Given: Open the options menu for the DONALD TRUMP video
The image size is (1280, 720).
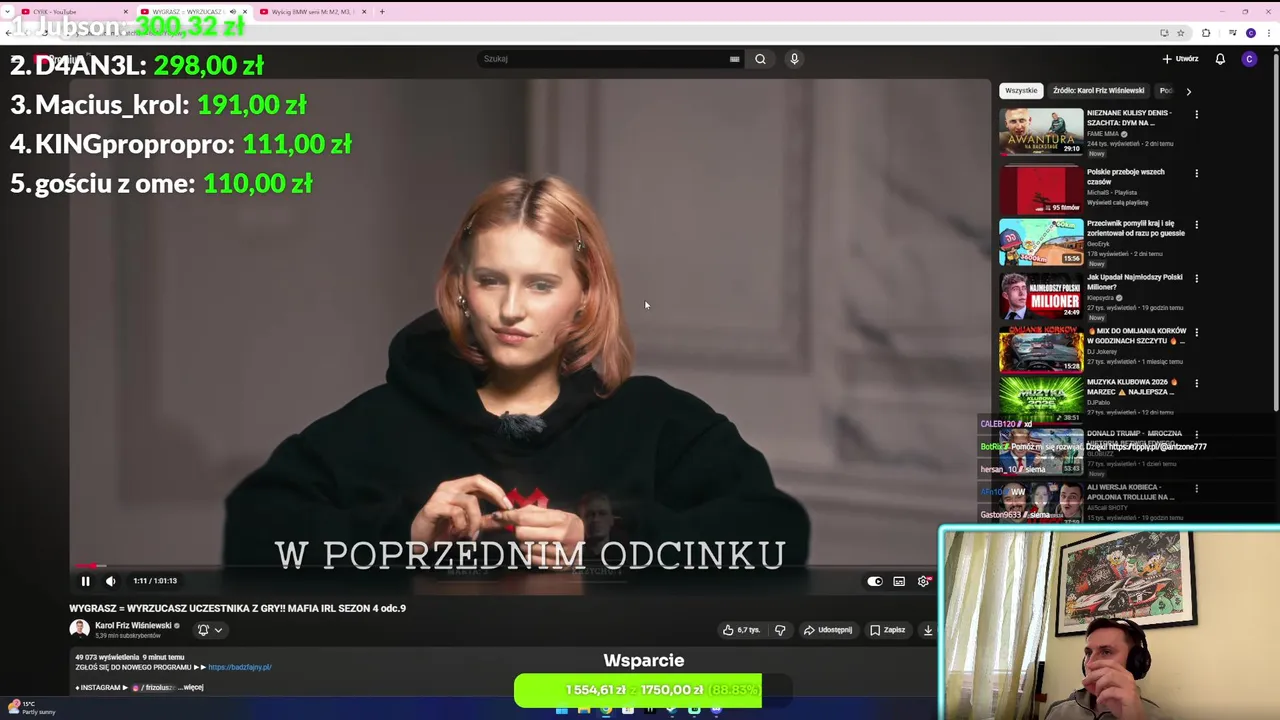Looking at the screenshot, I should [x=1196, y=435].
